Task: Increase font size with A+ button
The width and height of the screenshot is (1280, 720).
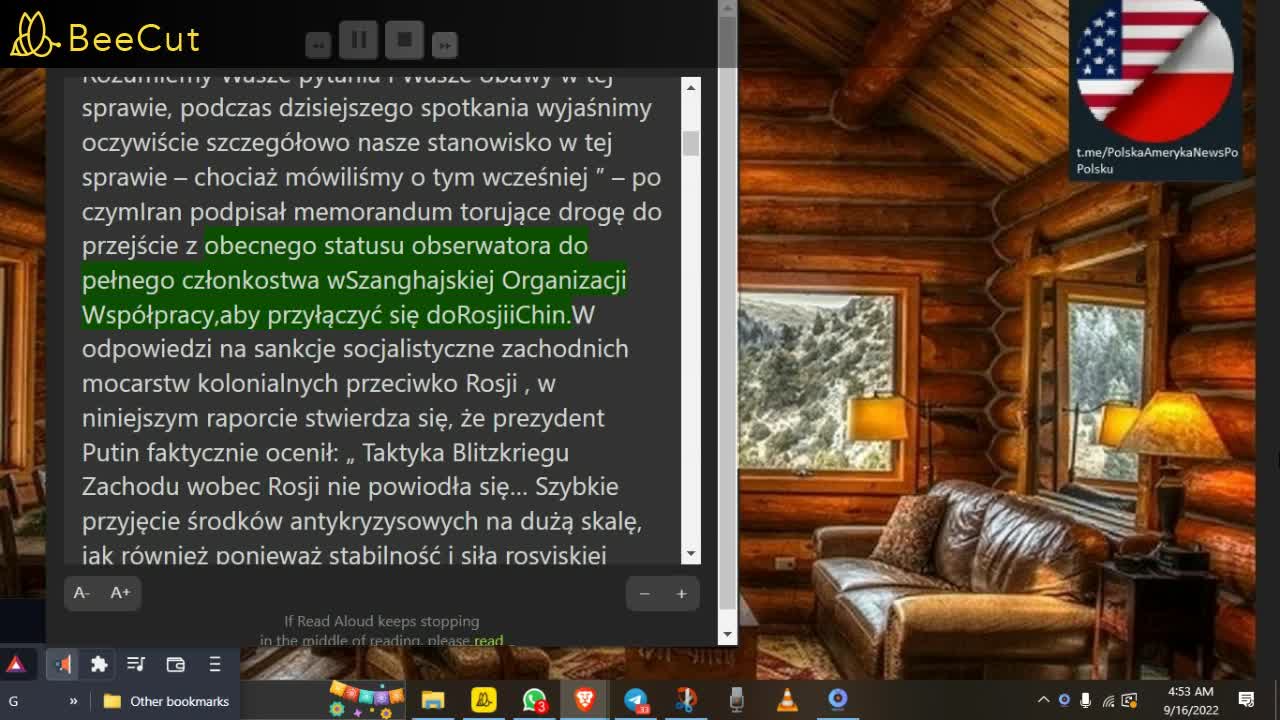Action: click(120, 593)
